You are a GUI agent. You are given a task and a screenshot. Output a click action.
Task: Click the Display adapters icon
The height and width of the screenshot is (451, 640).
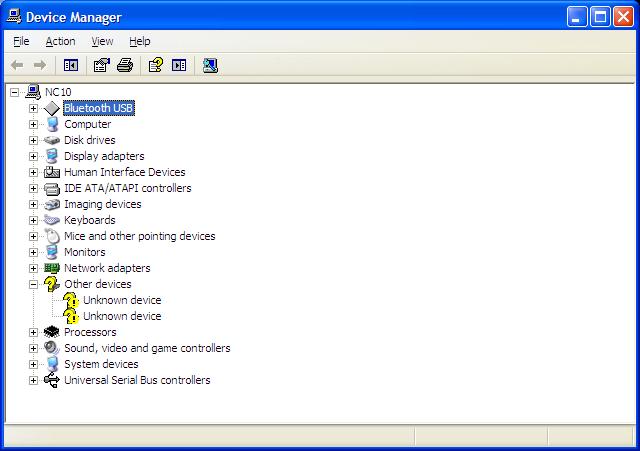(x=52, y=156)
